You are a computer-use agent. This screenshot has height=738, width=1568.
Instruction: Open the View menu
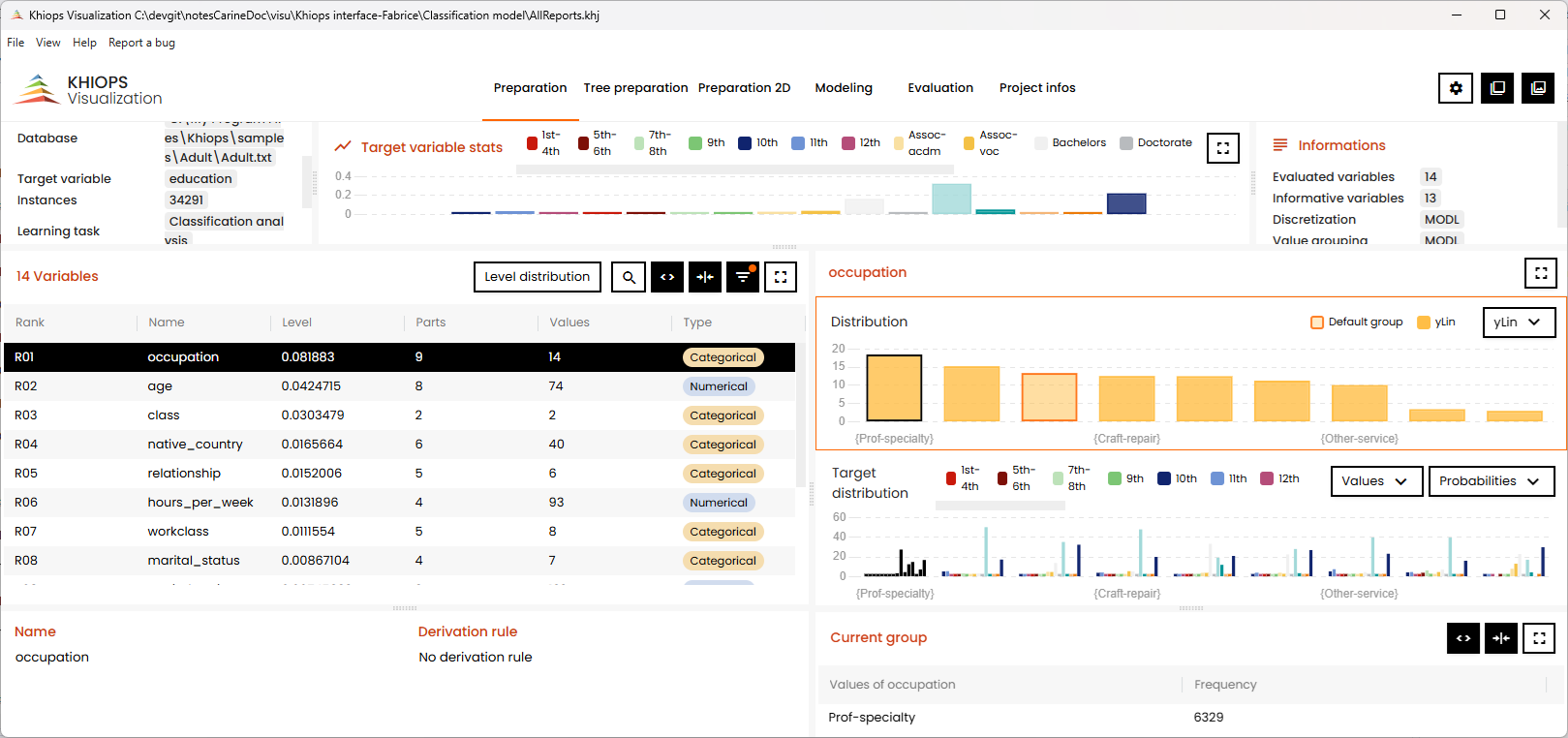coord(48,43)
